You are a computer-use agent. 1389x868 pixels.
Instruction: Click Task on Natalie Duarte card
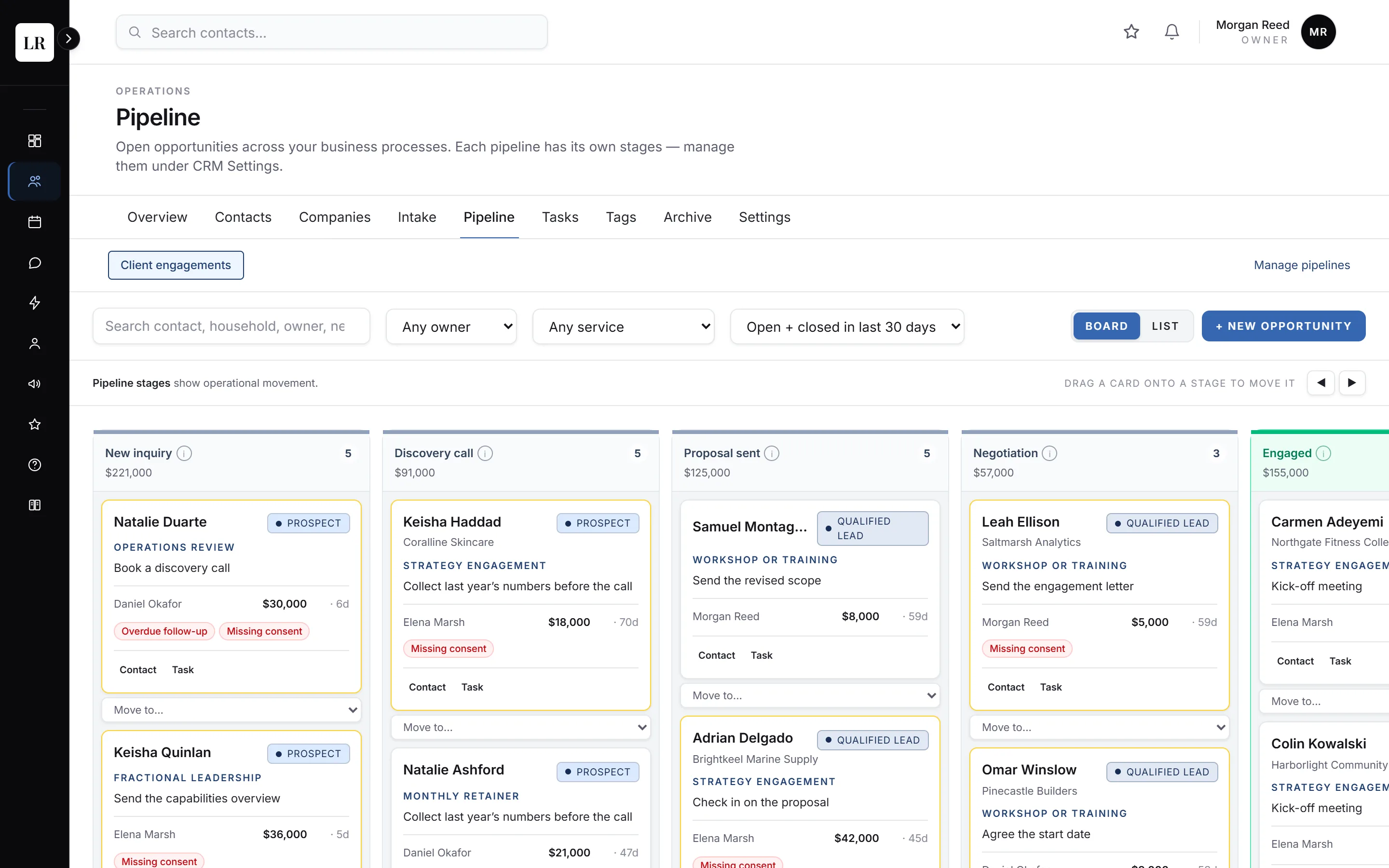click(x=182, y=670)
